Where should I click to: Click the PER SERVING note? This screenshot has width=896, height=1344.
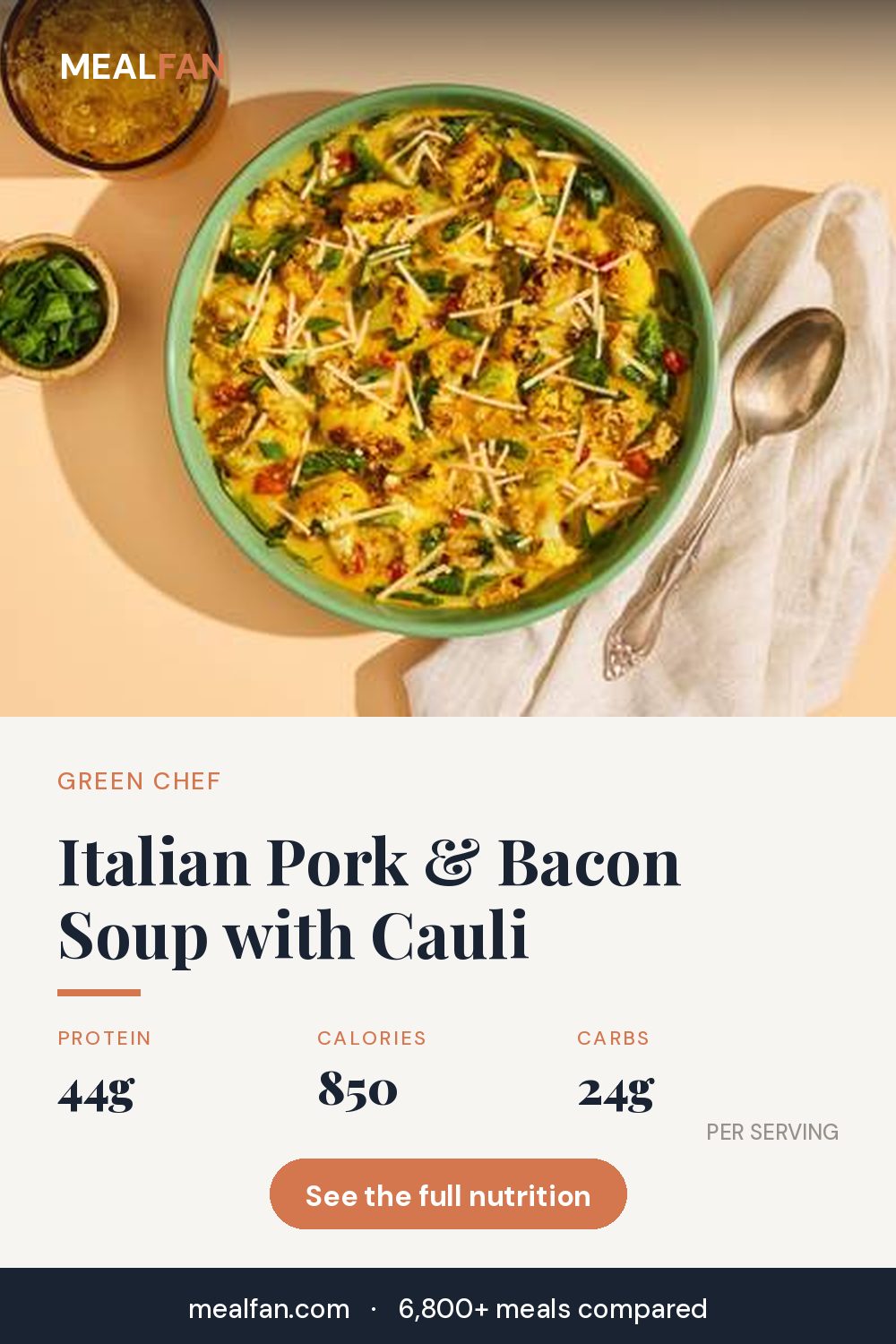coord(772,1133)
